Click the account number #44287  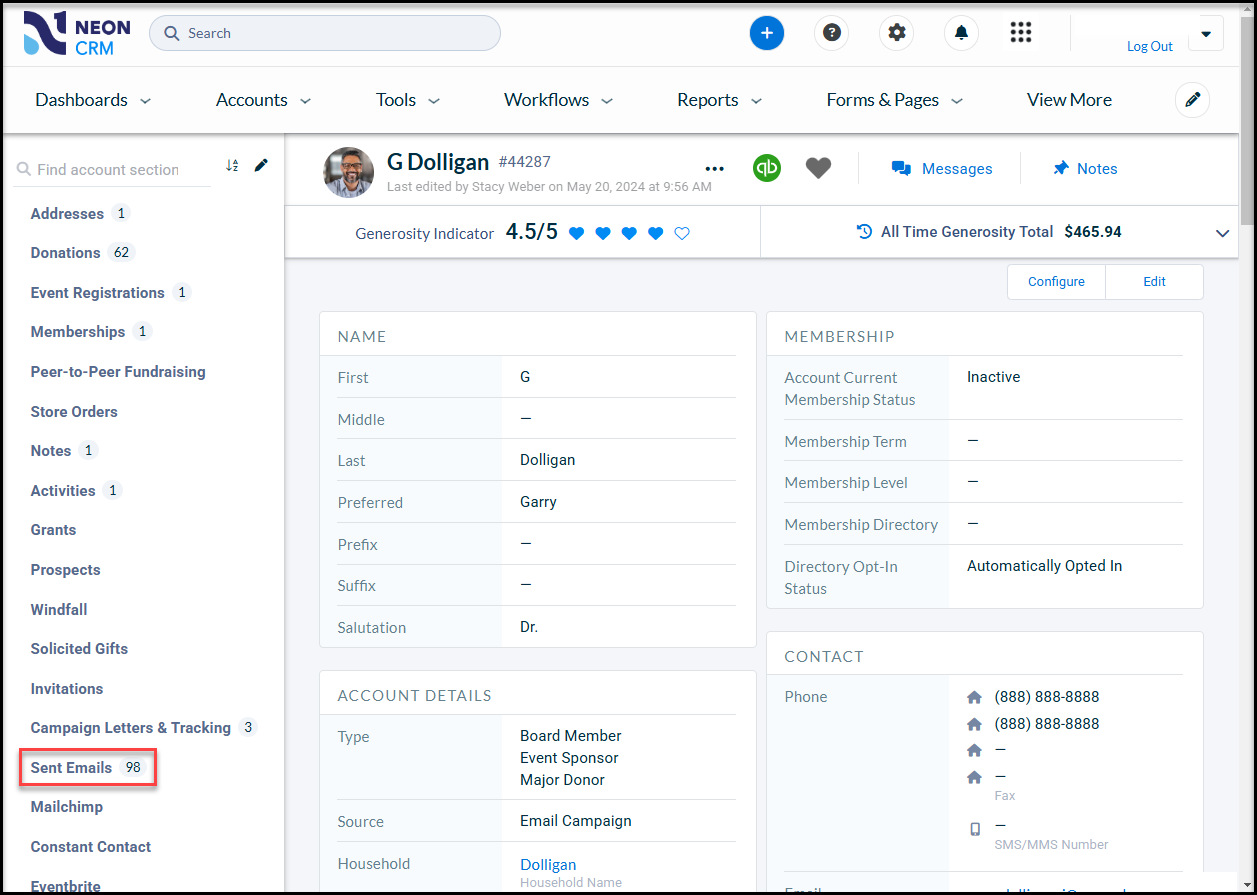click(525, 162)
